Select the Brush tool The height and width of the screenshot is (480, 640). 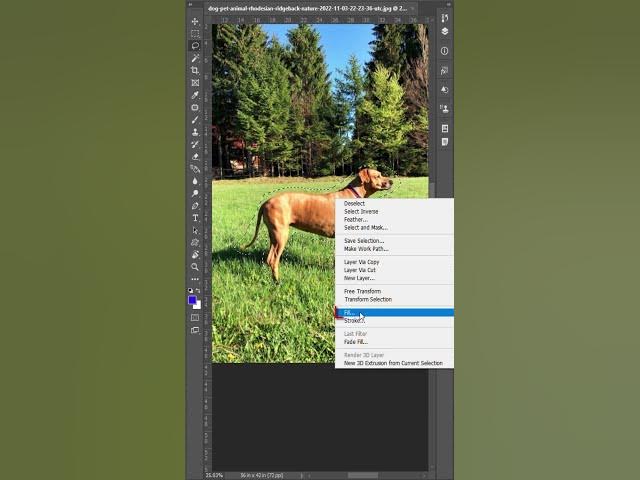pyautogui.click(x=195, y=120)
